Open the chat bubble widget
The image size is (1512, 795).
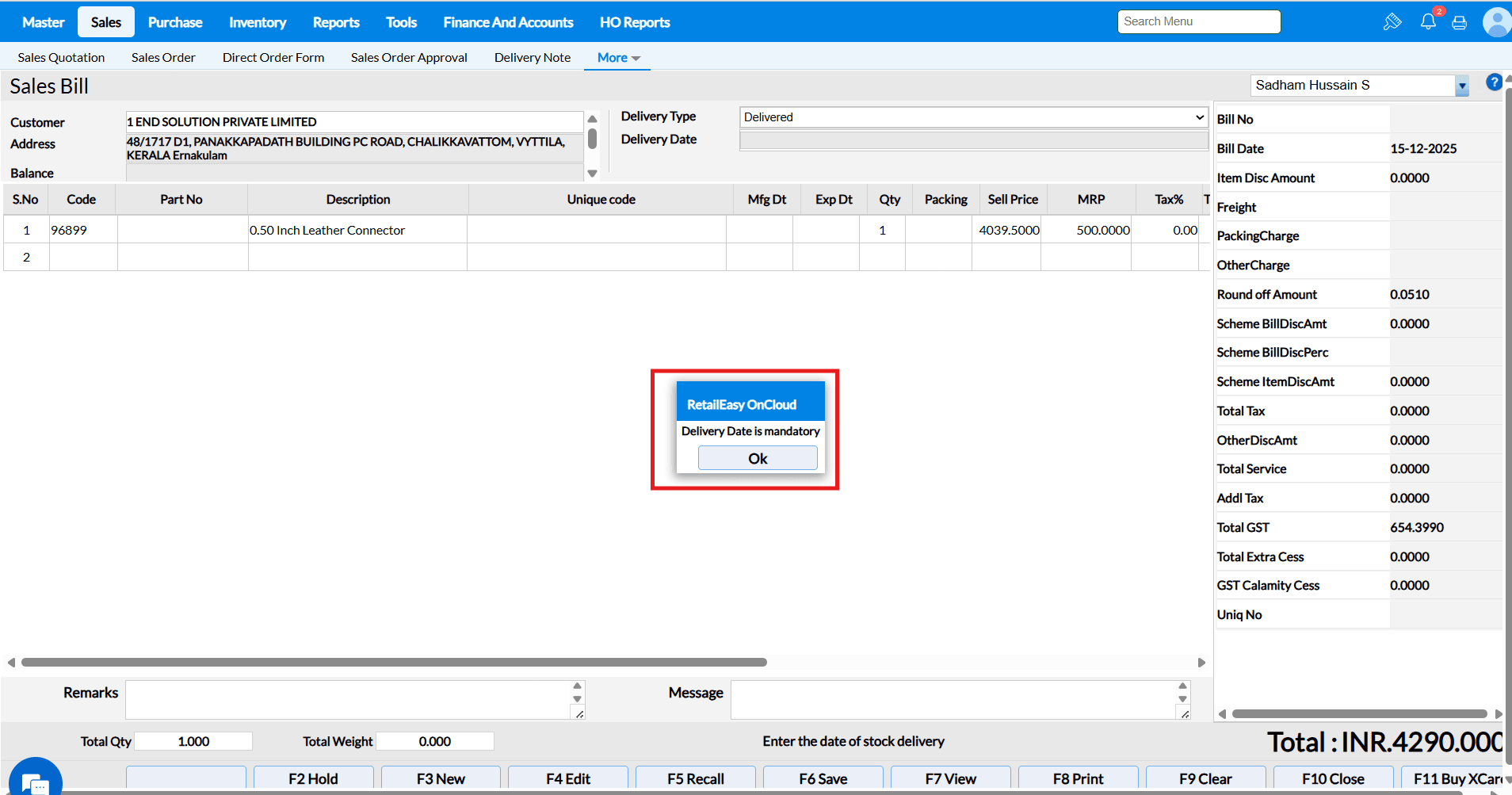[x=35, y=780]
